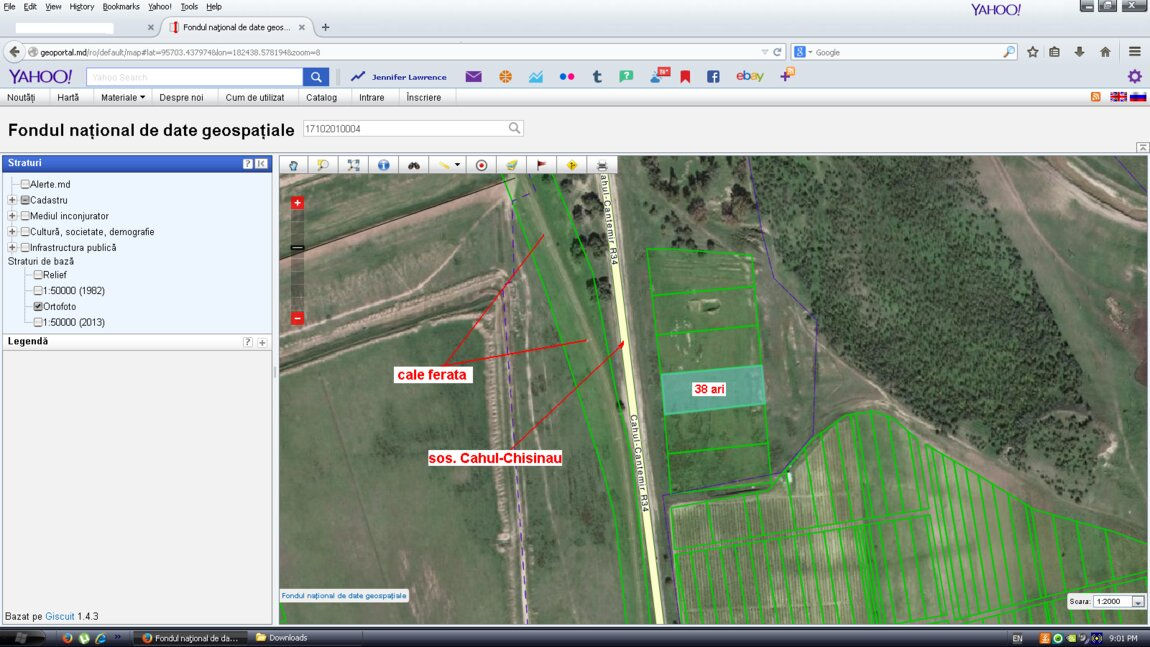Open the Downloads folder on the taskbar
The width and height of the screenshot is (1150, 647).
tap(282, 637)
